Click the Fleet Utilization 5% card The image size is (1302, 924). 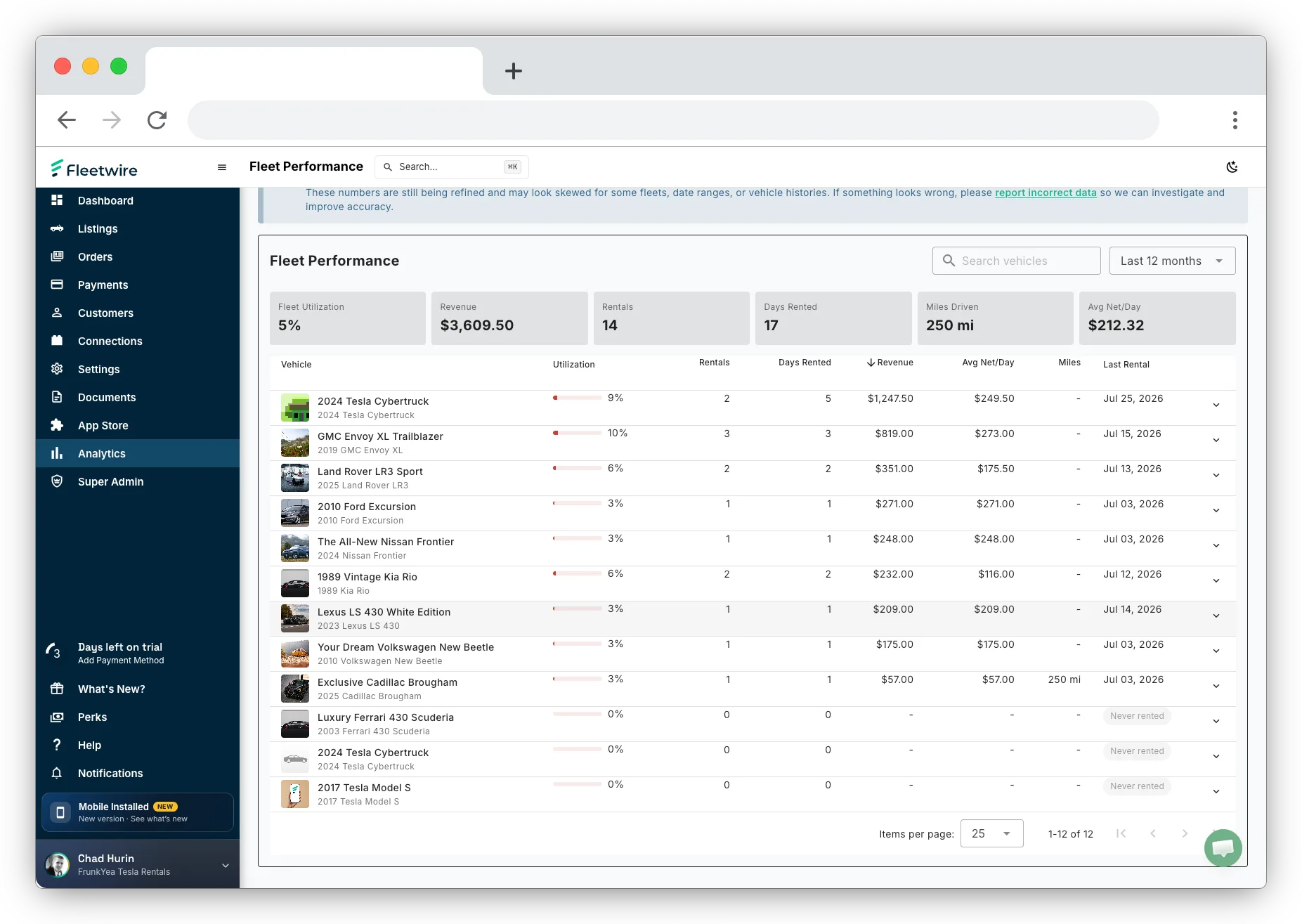[348, 318]
